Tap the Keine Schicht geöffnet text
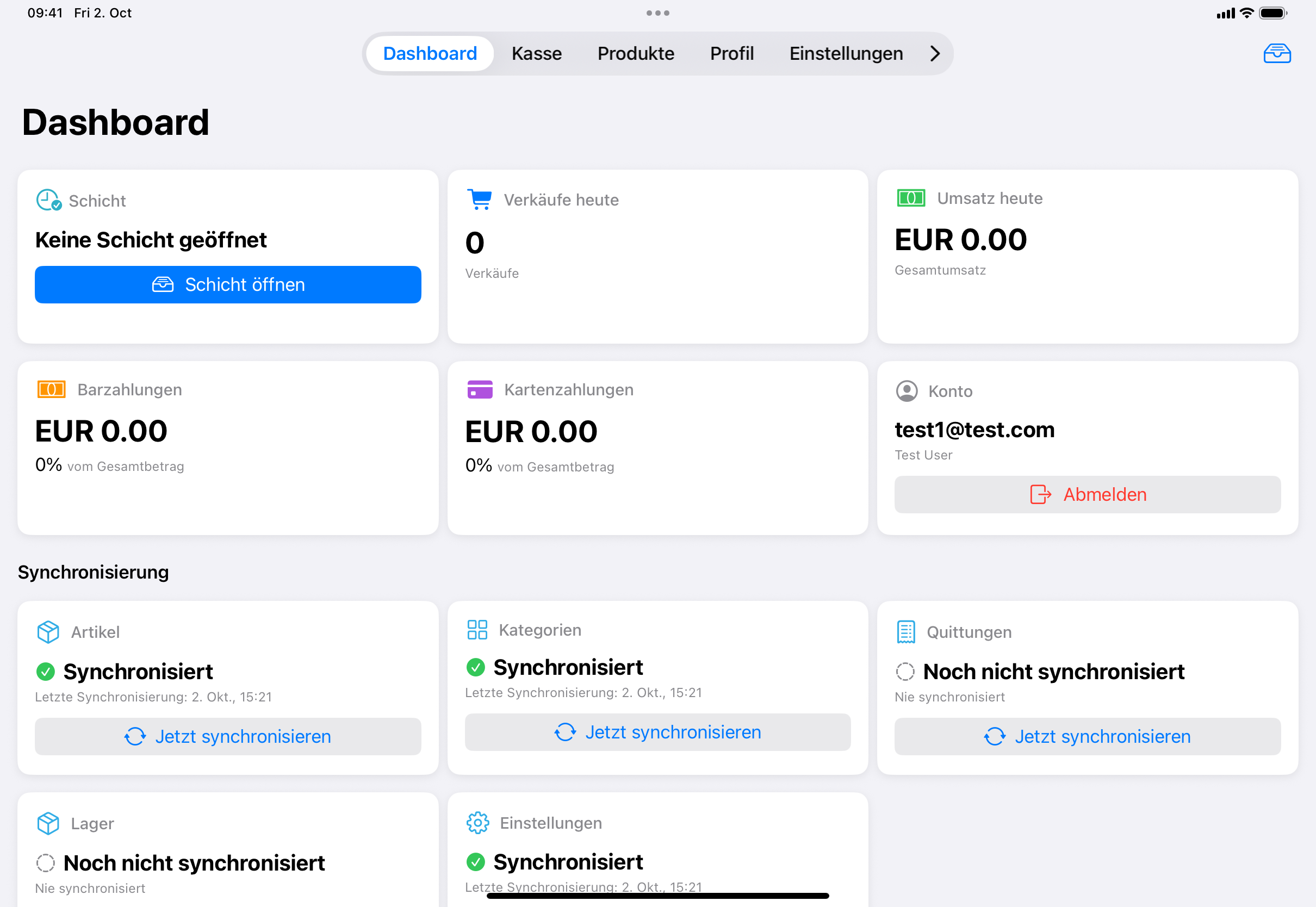Screen dimensions: 1316x907 pyautogui.click(x=151, y=240)
